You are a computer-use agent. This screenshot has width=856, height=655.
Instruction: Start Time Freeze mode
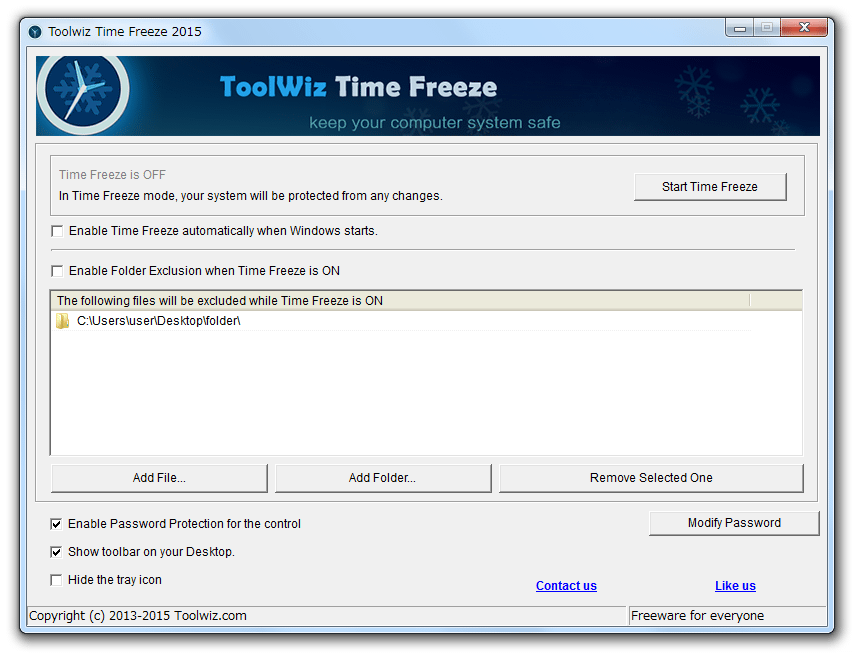click(x=710, y=187)
